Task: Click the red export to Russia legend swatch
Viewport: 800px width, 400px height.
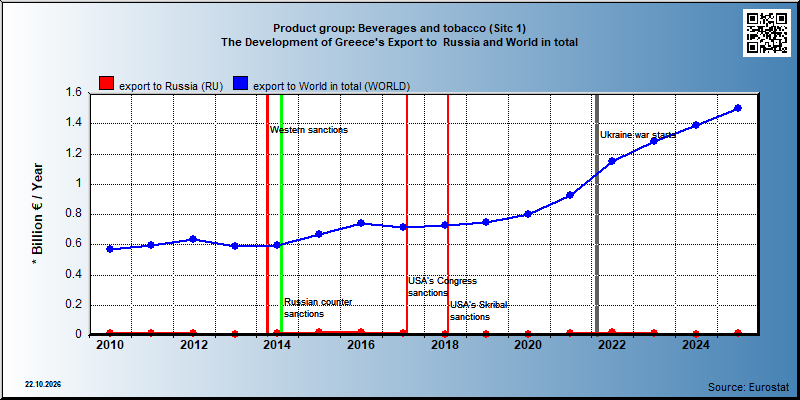Action: pos(107,84)
